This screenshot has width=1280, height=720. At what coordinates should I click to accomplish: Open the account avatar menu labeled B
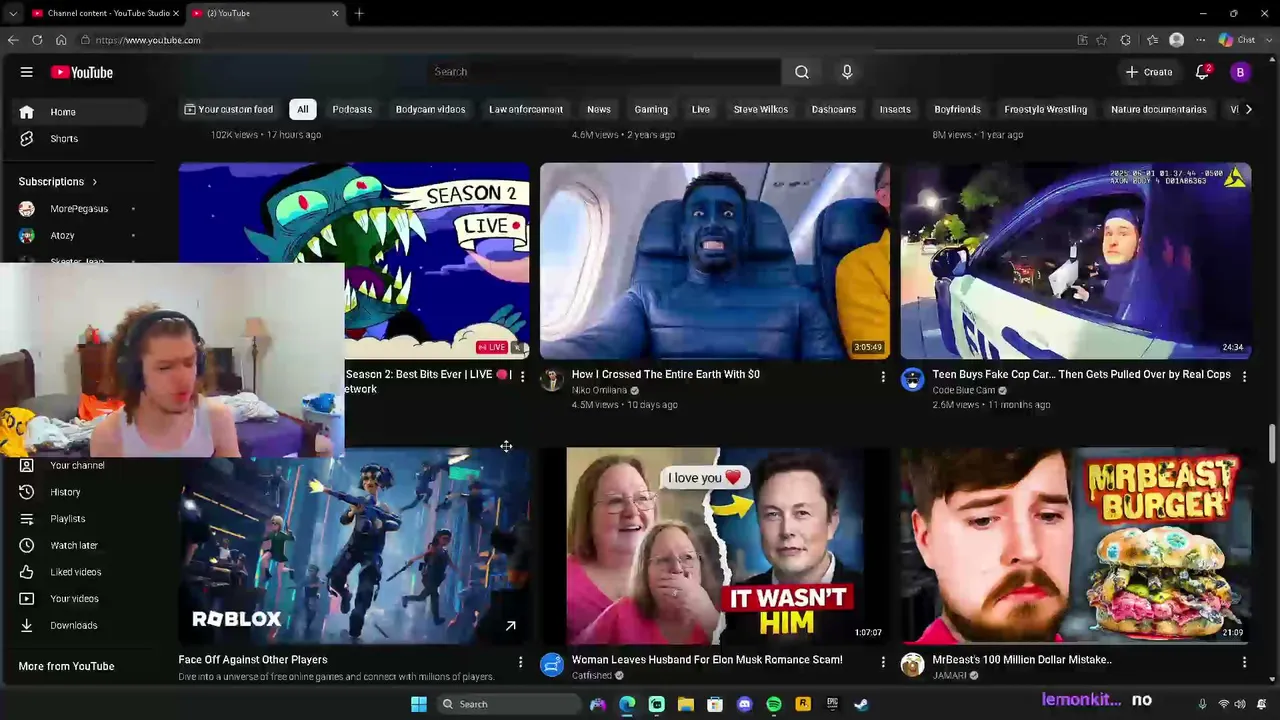tap(1240, 72)
